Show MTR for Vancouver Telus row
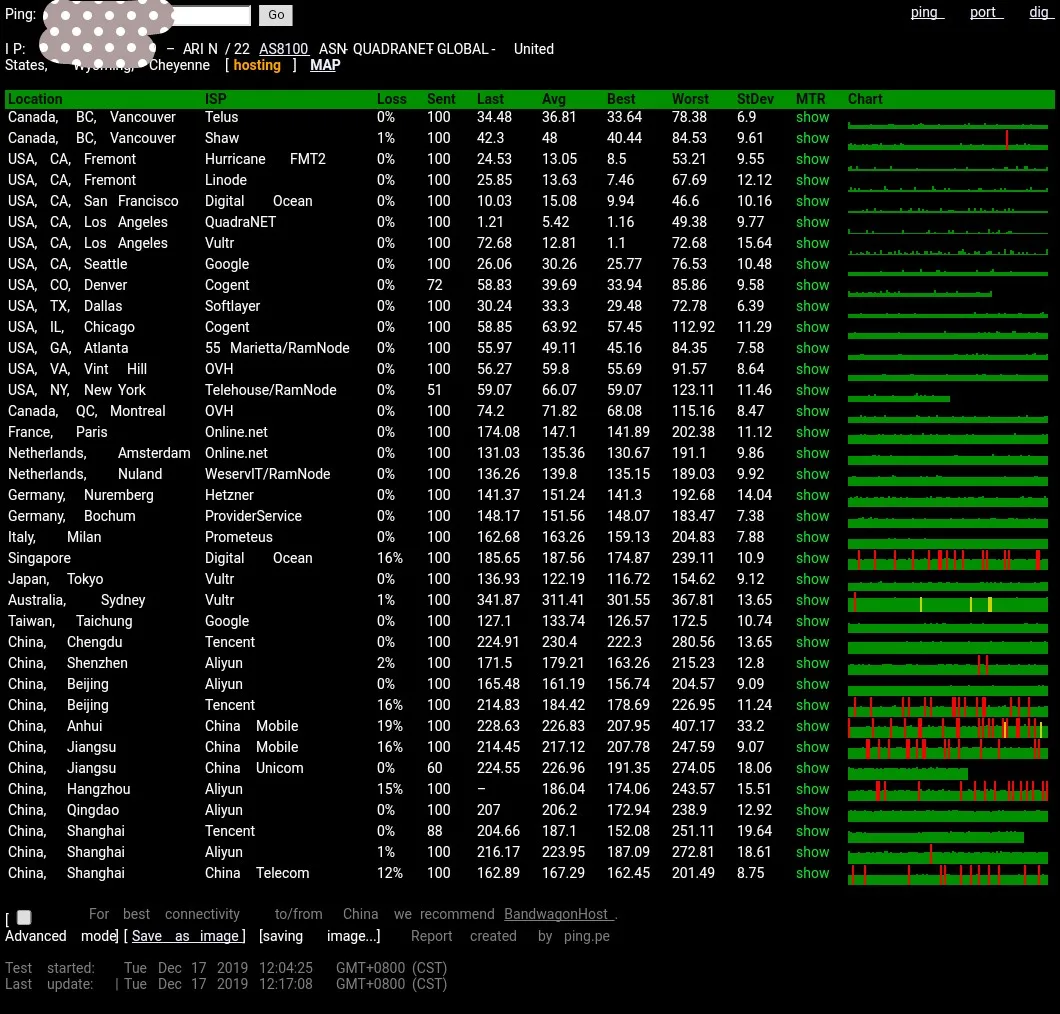This screenshot has height=1014, width=1060. 812,117
